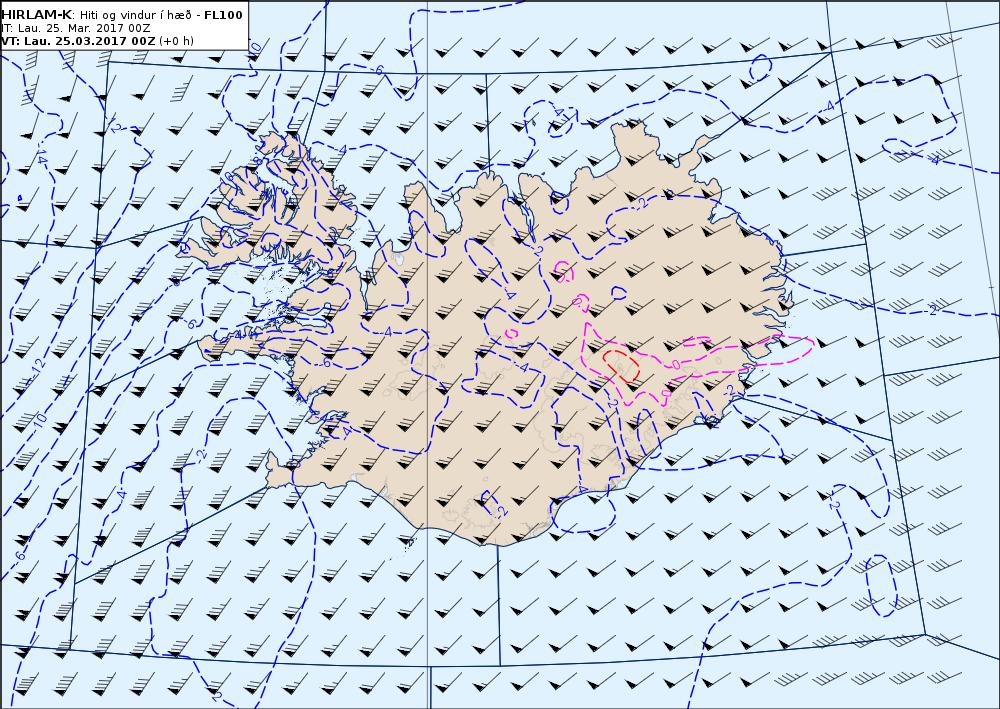Image resolution: width=1000 pixels, height=709 pixels.
Task: Click the bold FL100 flight level label
Action: (x=223, y=15)
